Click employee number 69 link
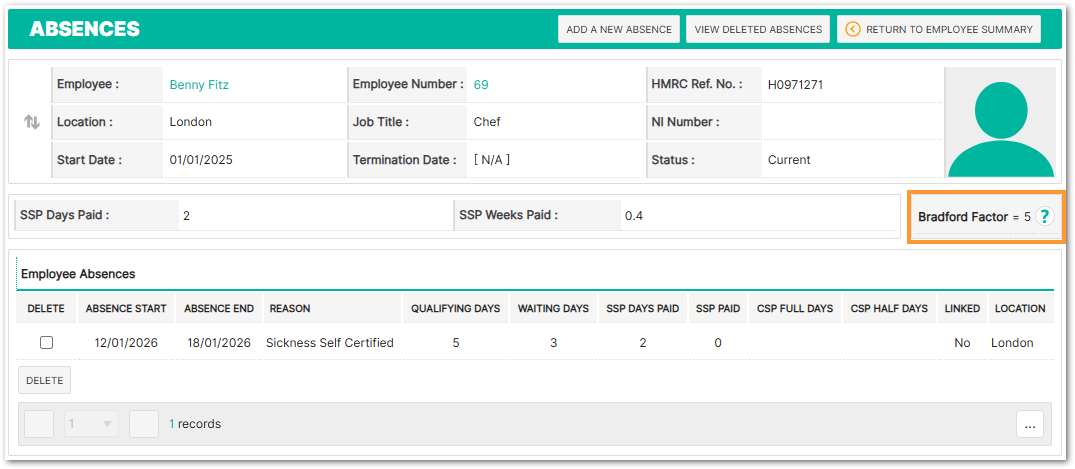This screenshot has width=1075, height=469. point(481,85)
